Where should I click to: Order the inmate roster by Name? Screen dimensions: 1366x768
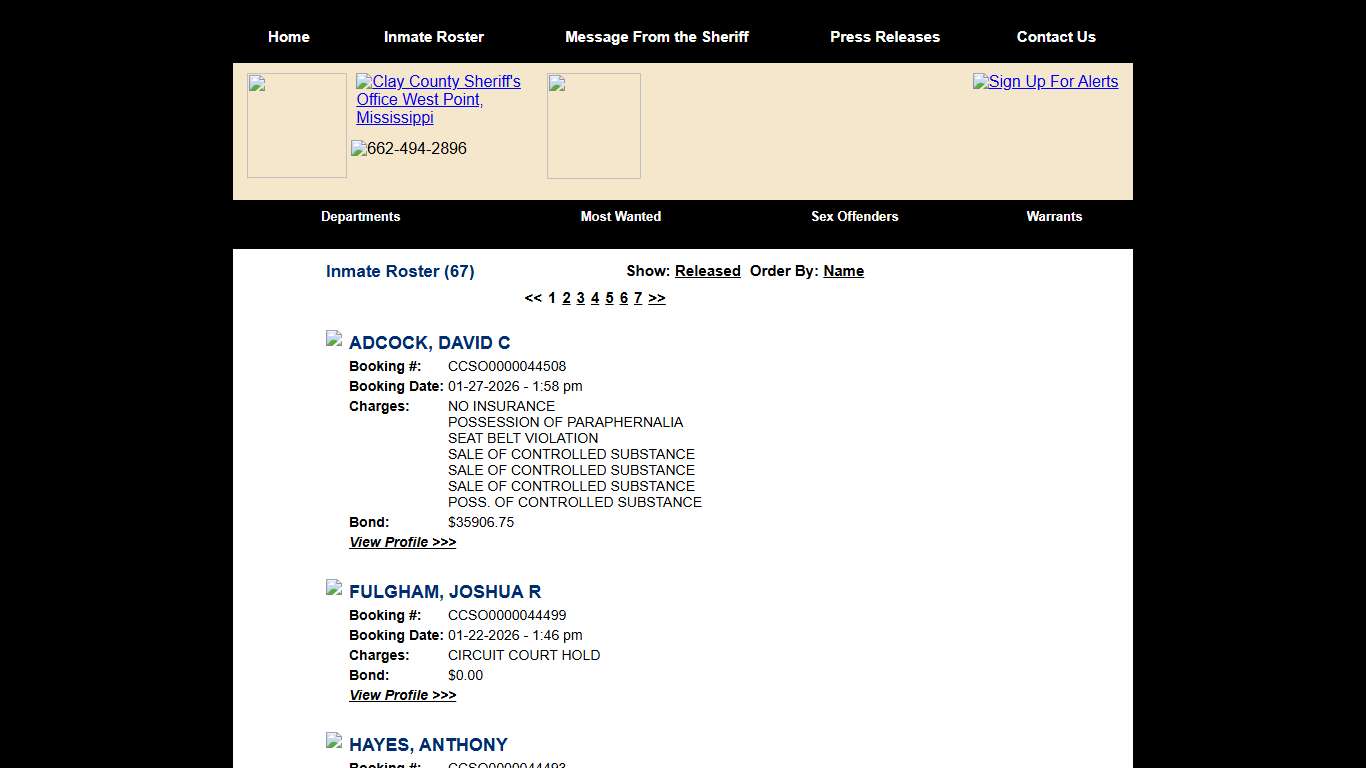point(843,271)
